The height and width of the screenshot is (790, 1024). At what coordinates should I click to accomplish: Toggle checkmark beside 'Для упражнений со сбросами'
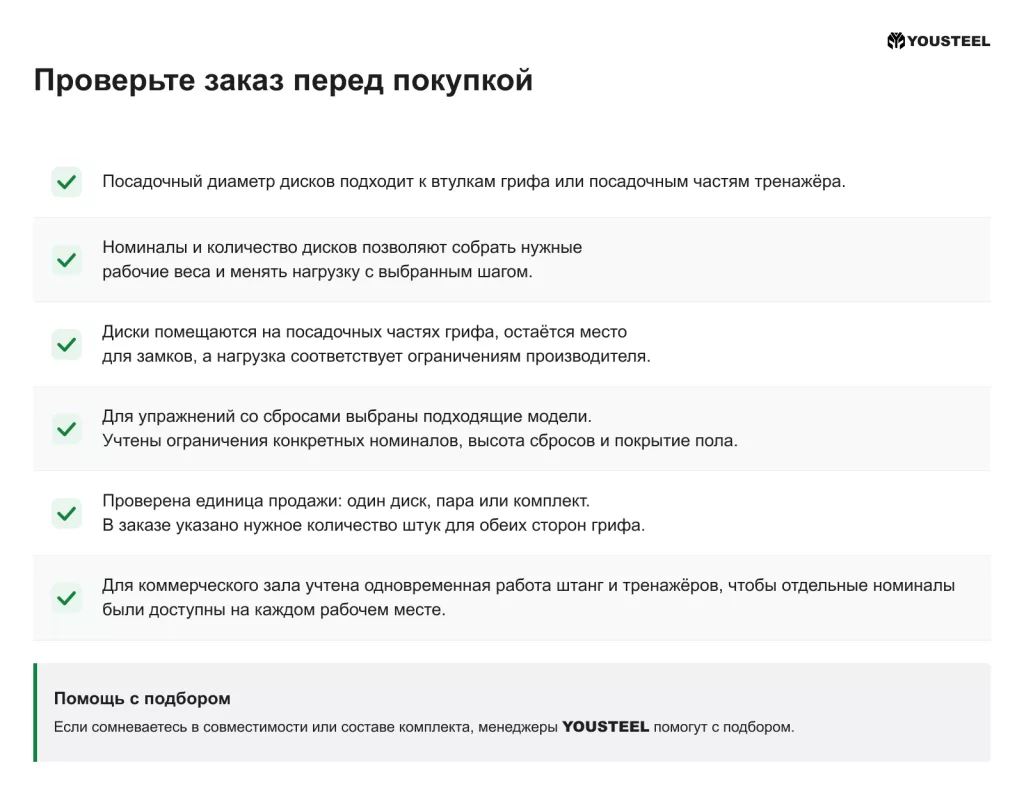(x=67, y=428)
